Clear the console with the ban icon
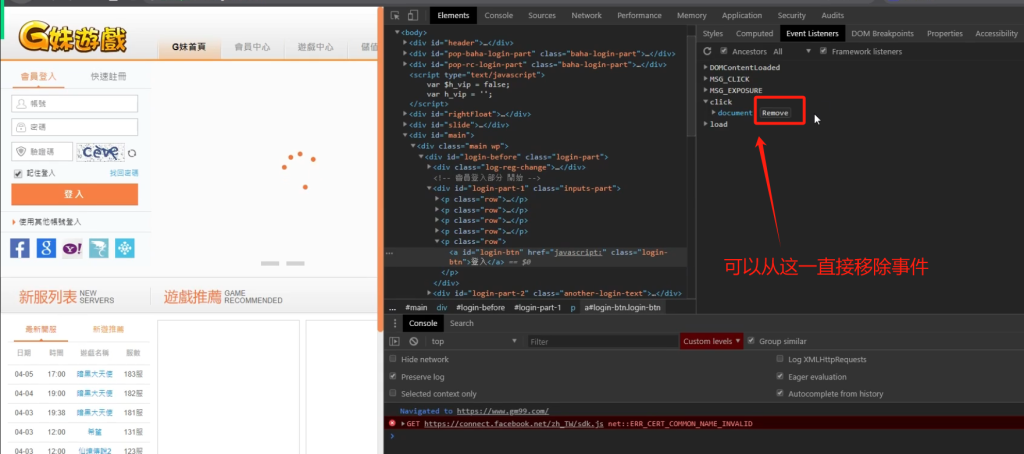This screenshot has height=454, width=1024. click(413, 341)
